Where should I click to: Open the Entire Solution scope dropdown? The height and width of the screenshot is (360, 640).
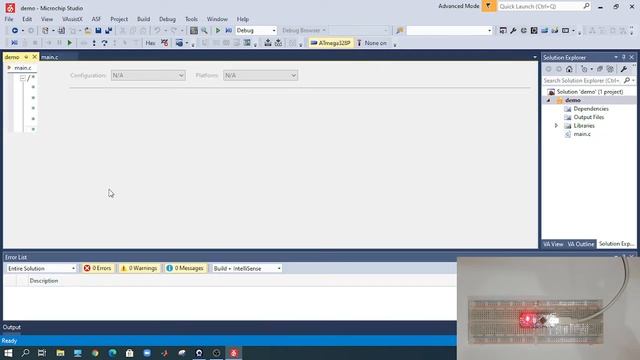coord(41,269)
